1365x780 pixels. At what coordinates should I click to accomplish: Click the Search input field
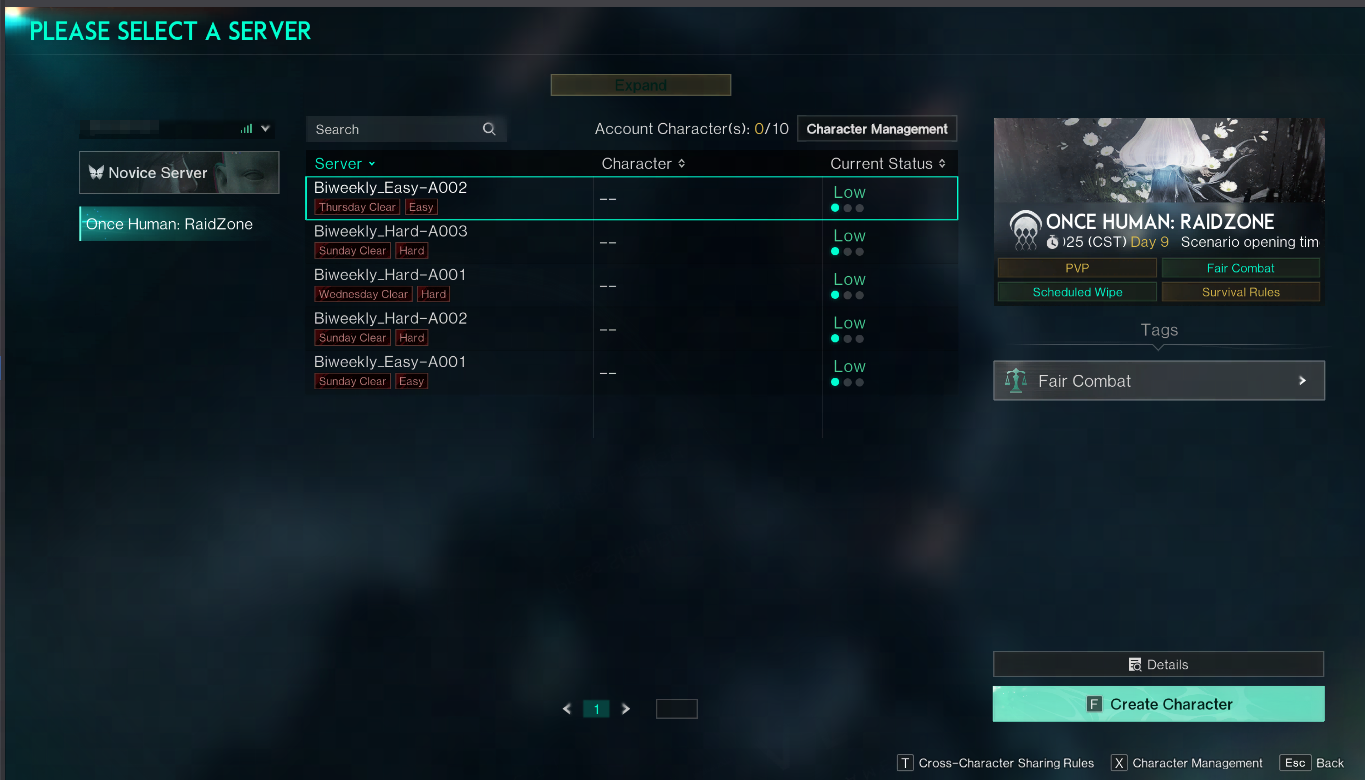(406, 129)
